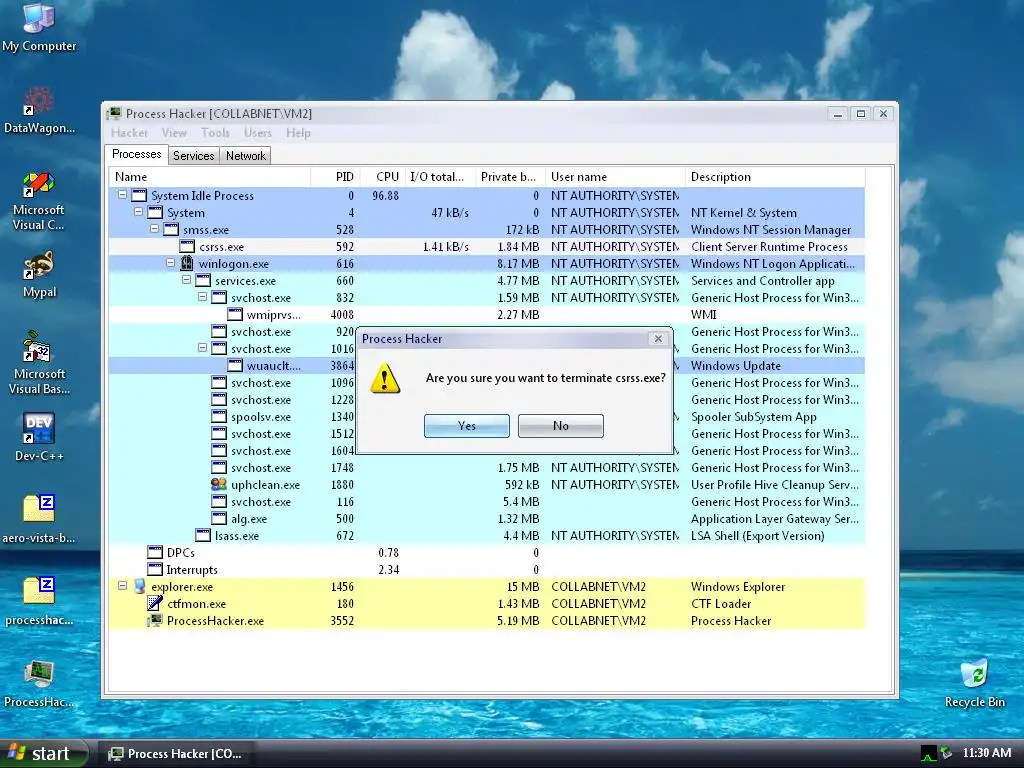This screenshot has height=768, width=1024.
Task: Select Microsoft Visual C++ desktop icon
Action: (x=39, y=201)
